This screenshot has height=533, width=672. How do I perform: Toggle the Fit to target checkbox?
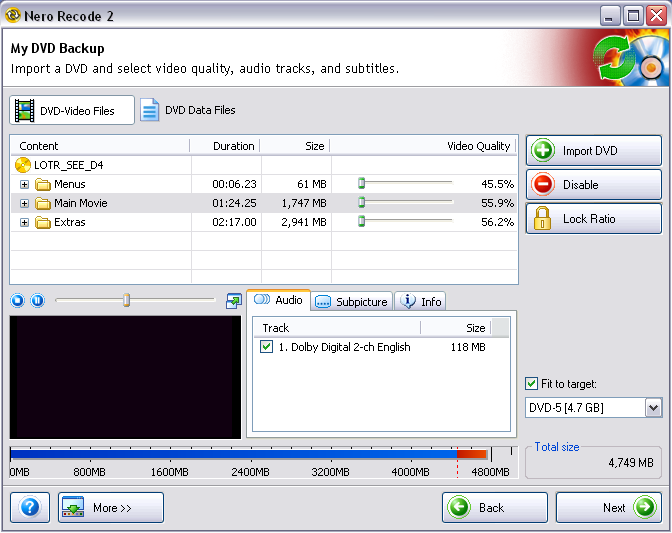click(x=531, y=383)
